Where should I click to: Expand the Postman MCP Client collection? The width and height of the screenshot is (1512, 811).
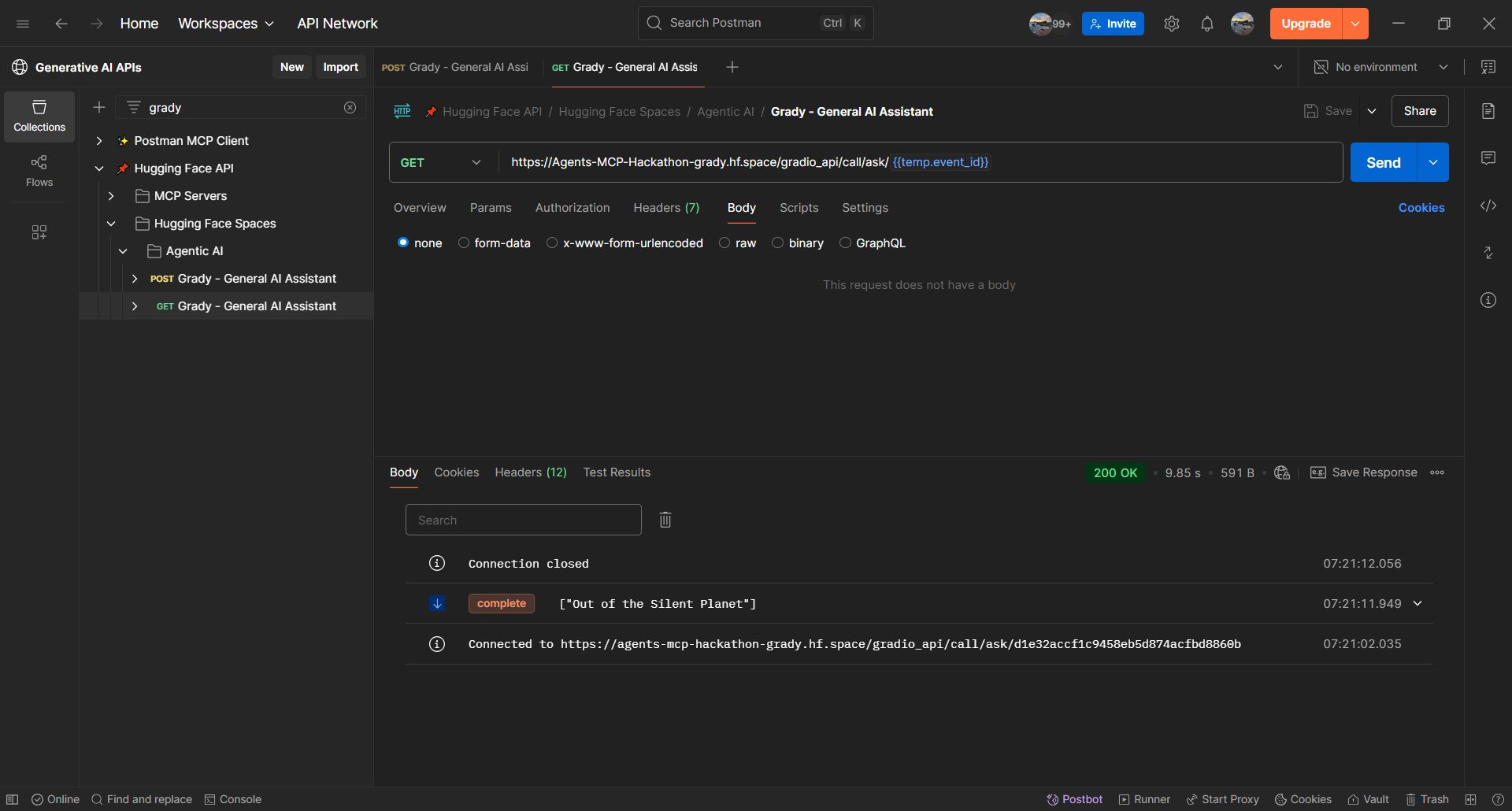[x=99, y=141]
